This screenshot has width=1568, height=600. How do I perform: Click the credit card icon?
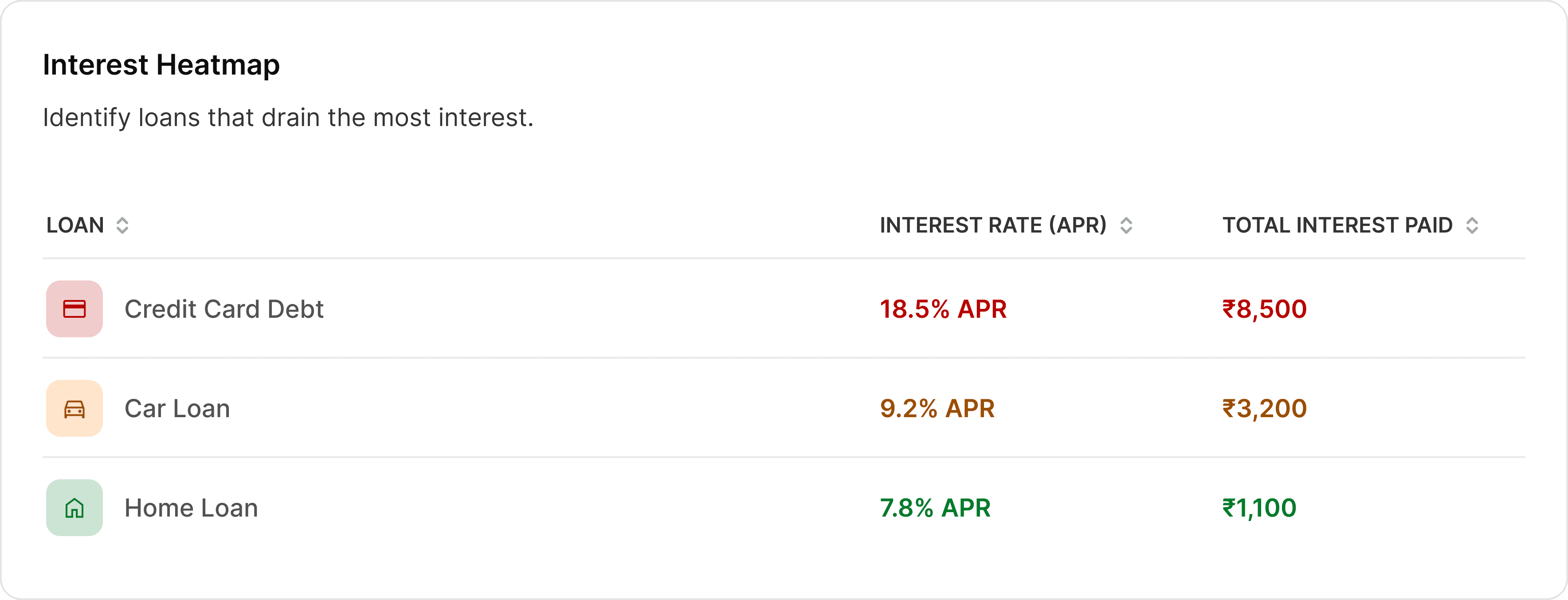(x=74, y=309)
